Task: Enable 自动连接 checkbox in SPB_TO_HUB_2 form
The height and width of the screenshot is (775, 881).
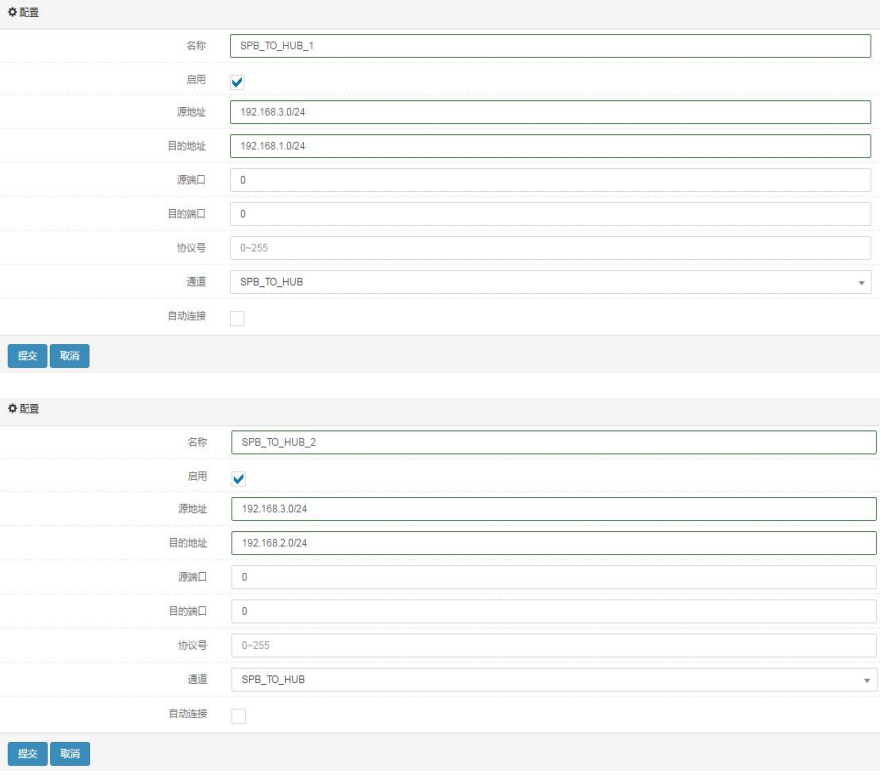Action: click(x=238, y=716)
